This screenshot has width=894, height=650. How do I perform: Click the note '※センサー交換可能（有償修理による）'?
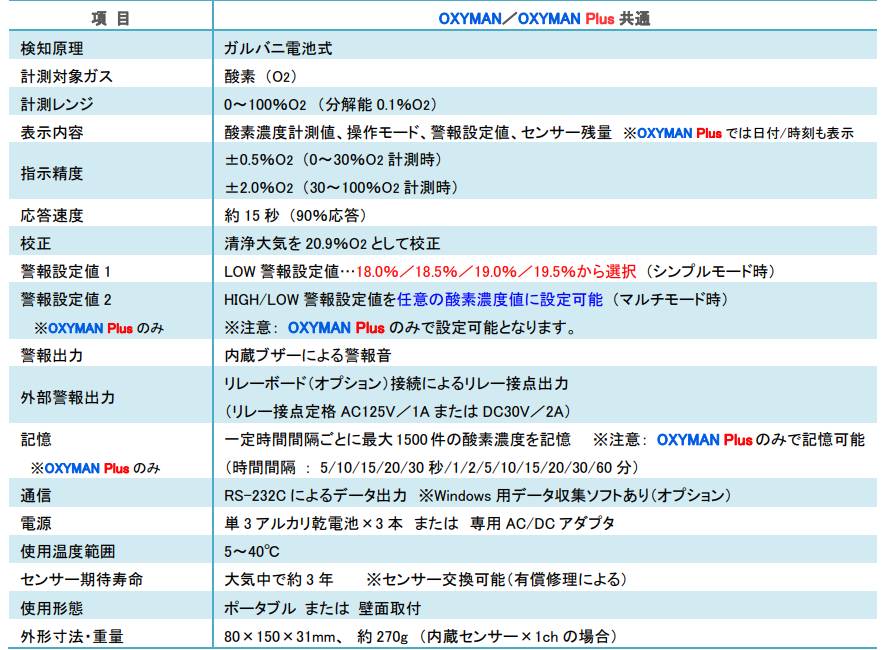(x=497, y=580)
